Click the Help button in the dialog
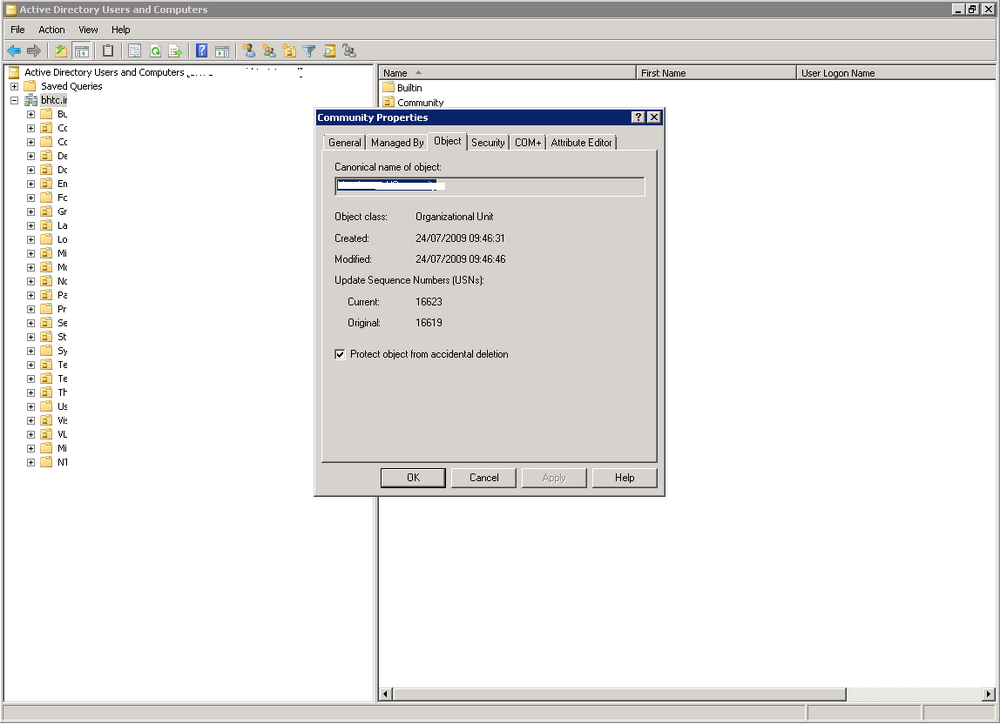The height and width of the screenshot is (724, 1000). click(x=624, y=477)
